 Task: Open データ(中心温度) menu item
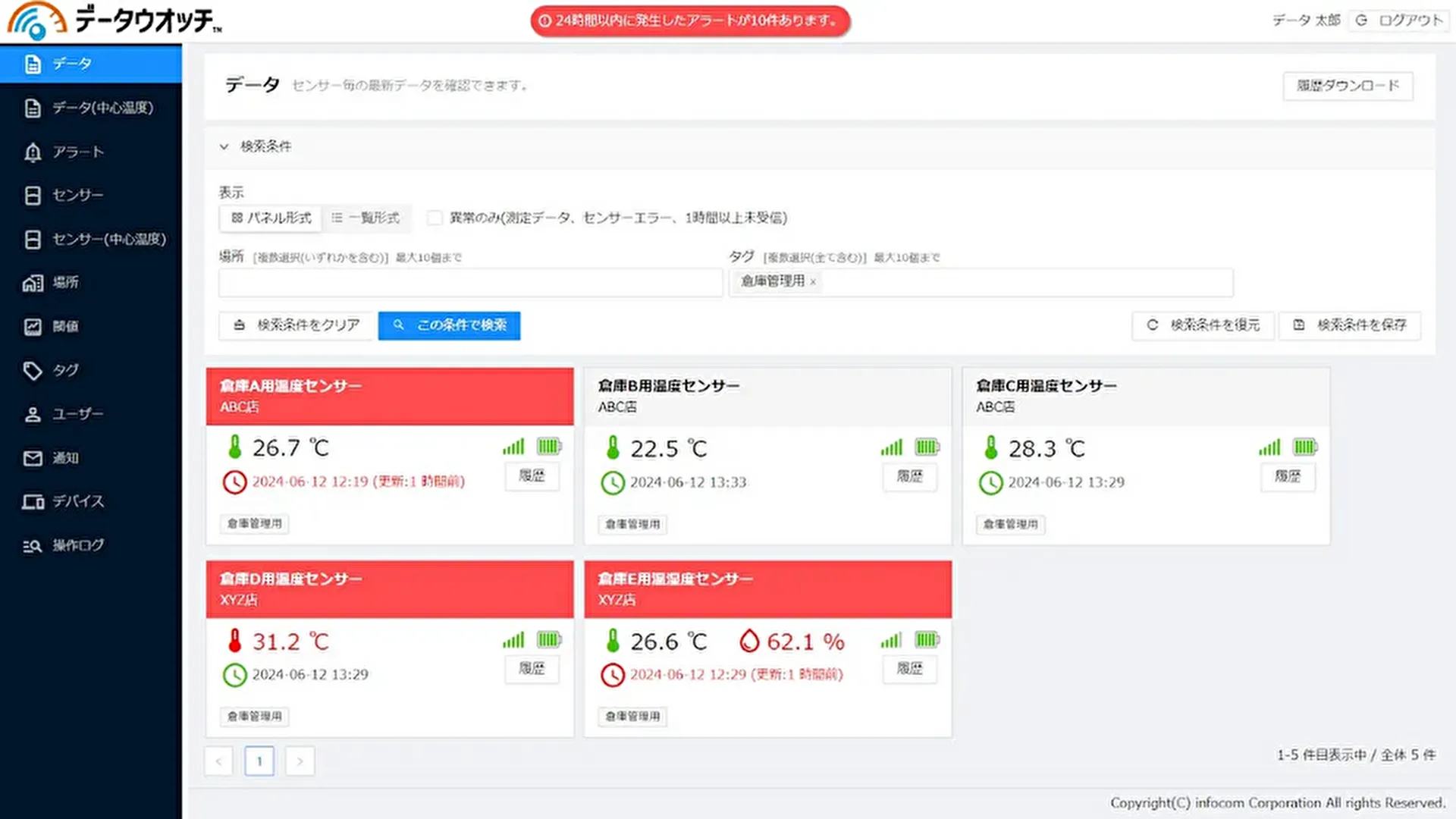[x=102, y=108]
